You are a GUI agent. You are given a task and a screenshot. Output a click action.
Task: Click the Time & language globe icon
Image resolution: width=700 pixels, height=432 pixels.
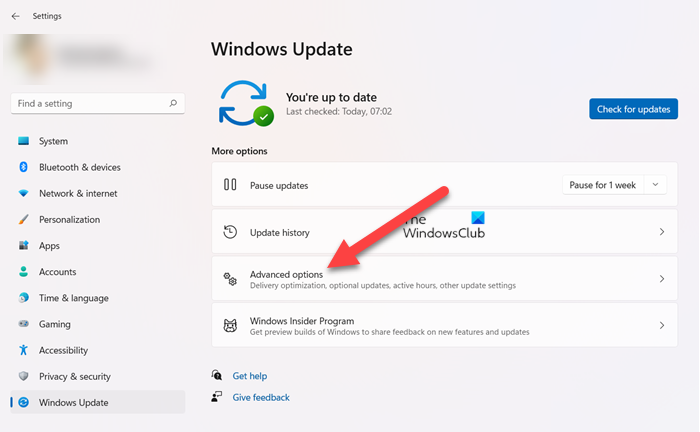click(23, 298)
